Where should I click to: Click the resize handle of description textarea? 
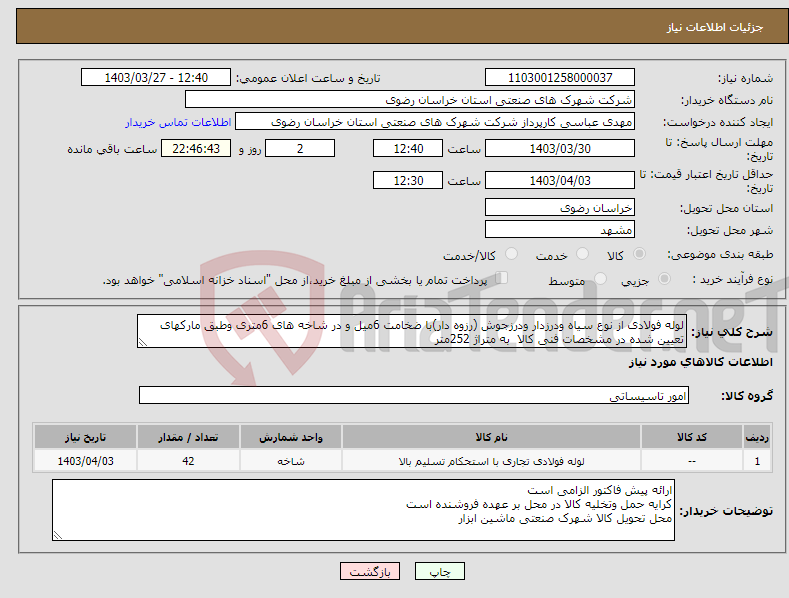(x=143, y=342)
